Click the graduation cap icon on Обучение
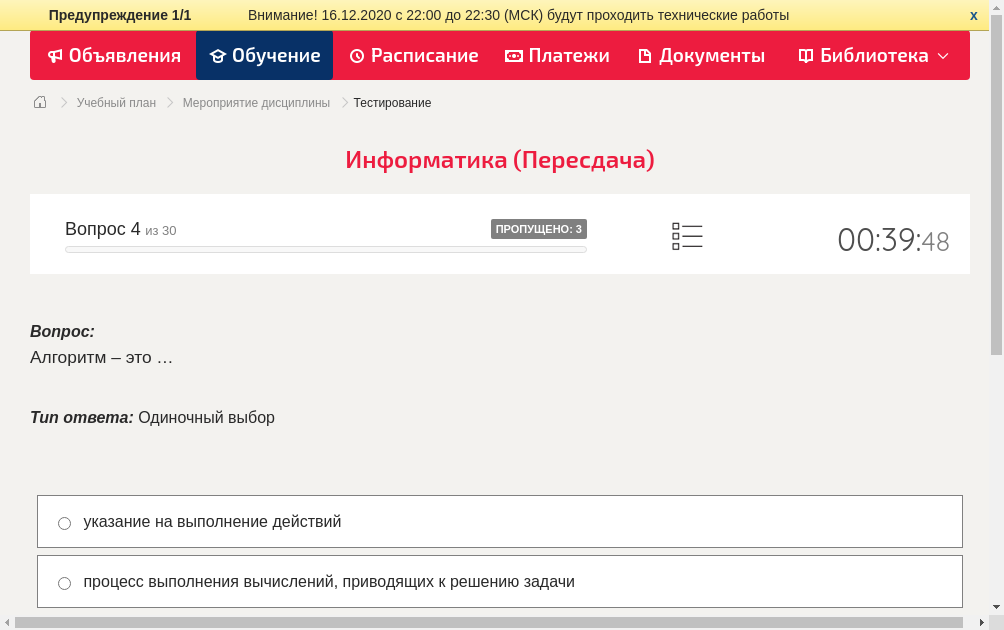Viewport: 1004px width, 630px height. click(x=217, y=56)
